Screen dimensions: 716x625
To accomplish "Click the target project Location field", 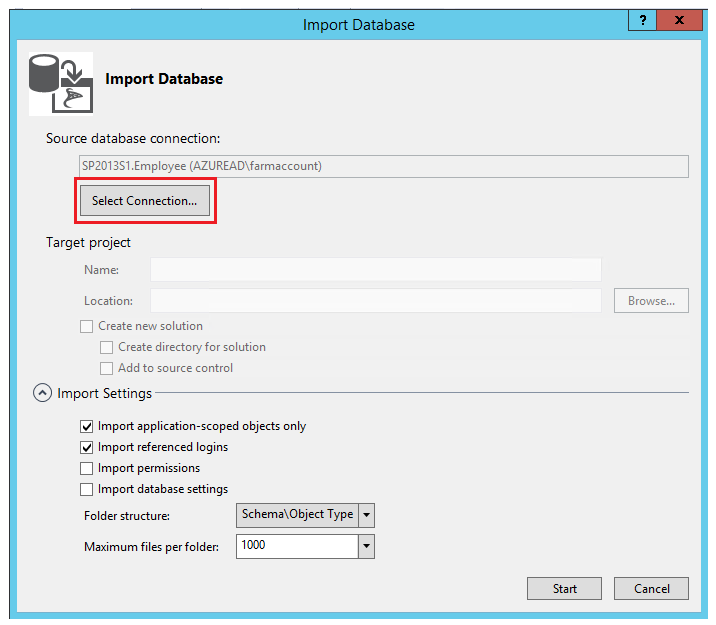I will point(376,301).
